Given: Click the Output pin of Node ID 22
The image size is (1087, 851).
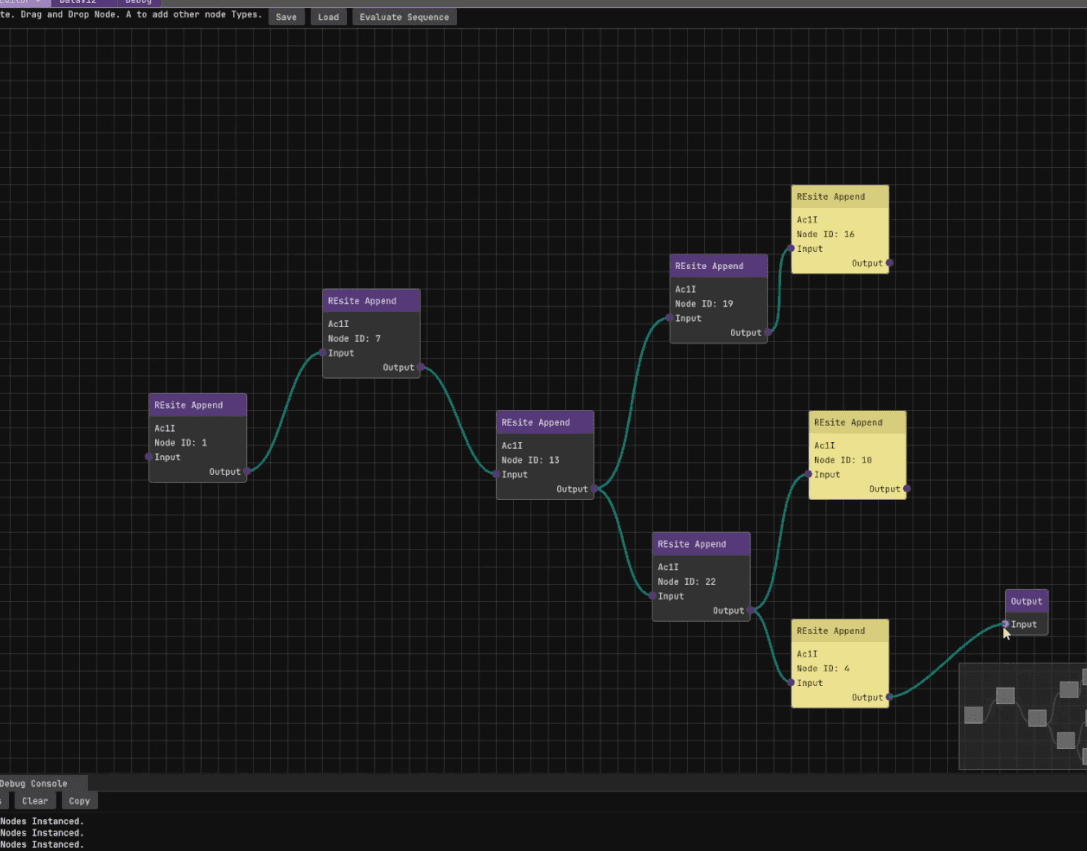Looking at the screenshot, I should 750,610.
